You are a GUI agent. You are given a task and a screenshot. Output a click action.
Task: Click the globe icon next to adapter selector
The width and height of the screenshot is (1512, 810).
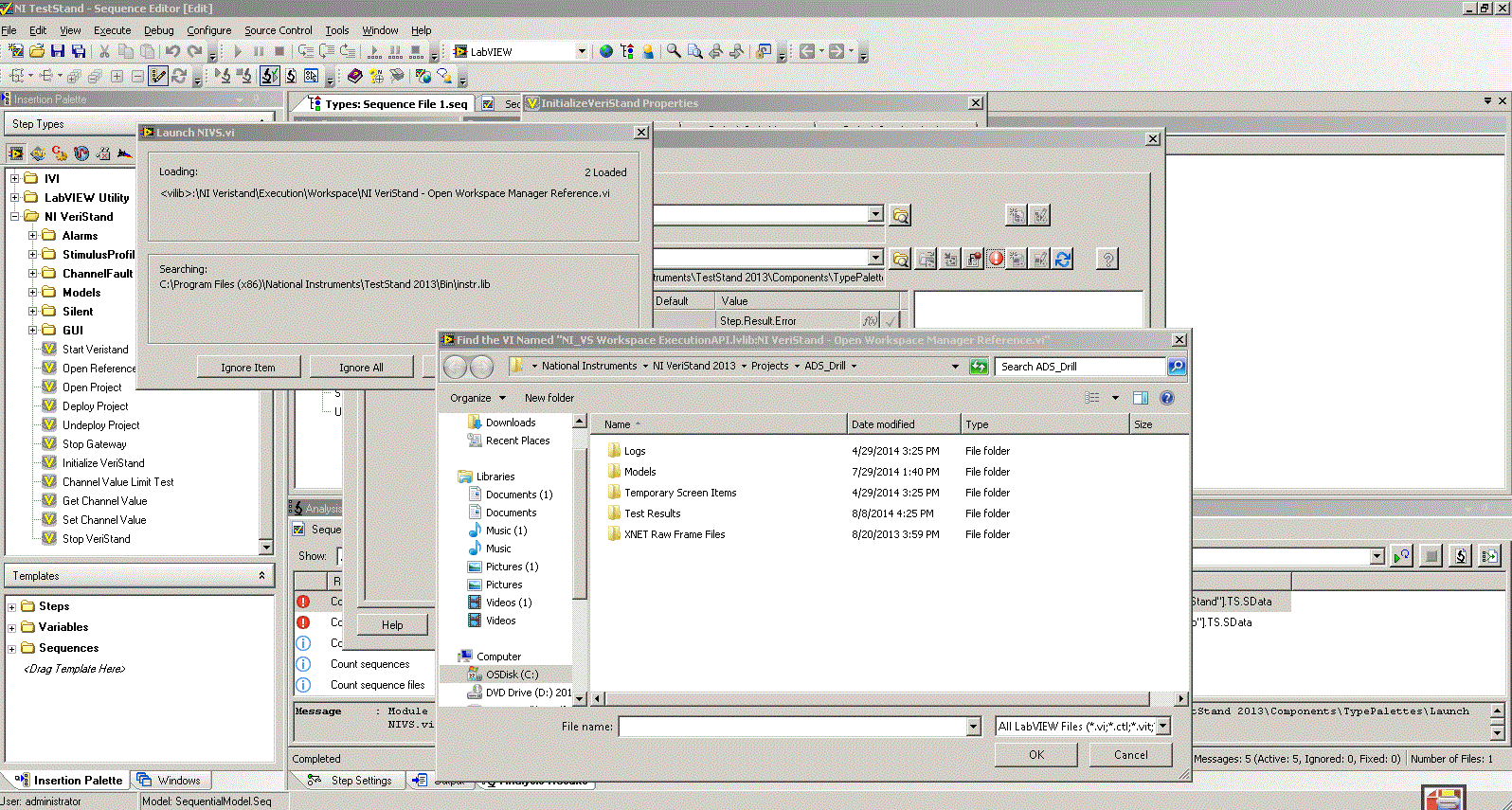coord(606,51)
